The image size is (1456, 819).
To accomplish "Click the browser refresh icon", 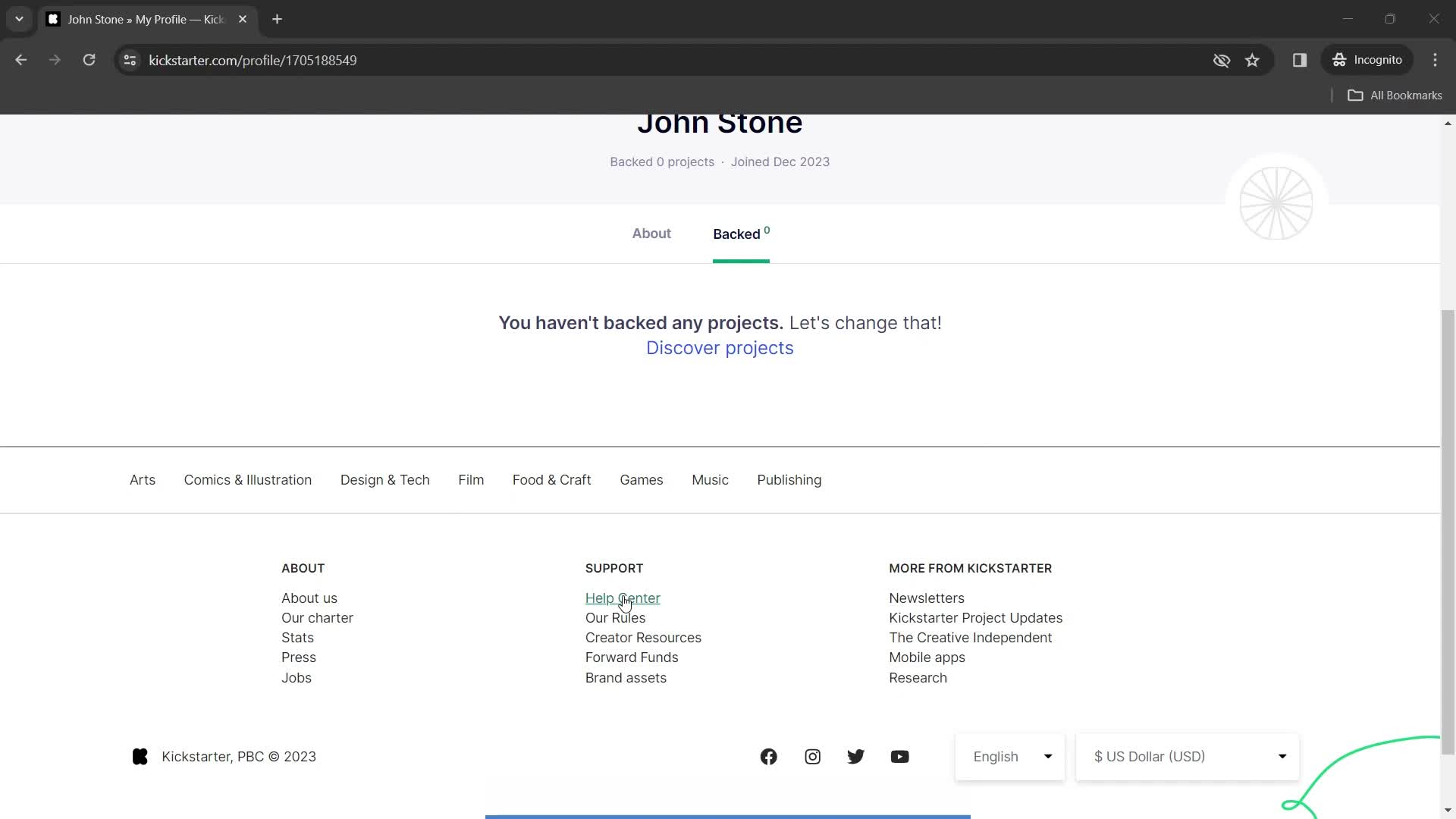I will point(89,60).
